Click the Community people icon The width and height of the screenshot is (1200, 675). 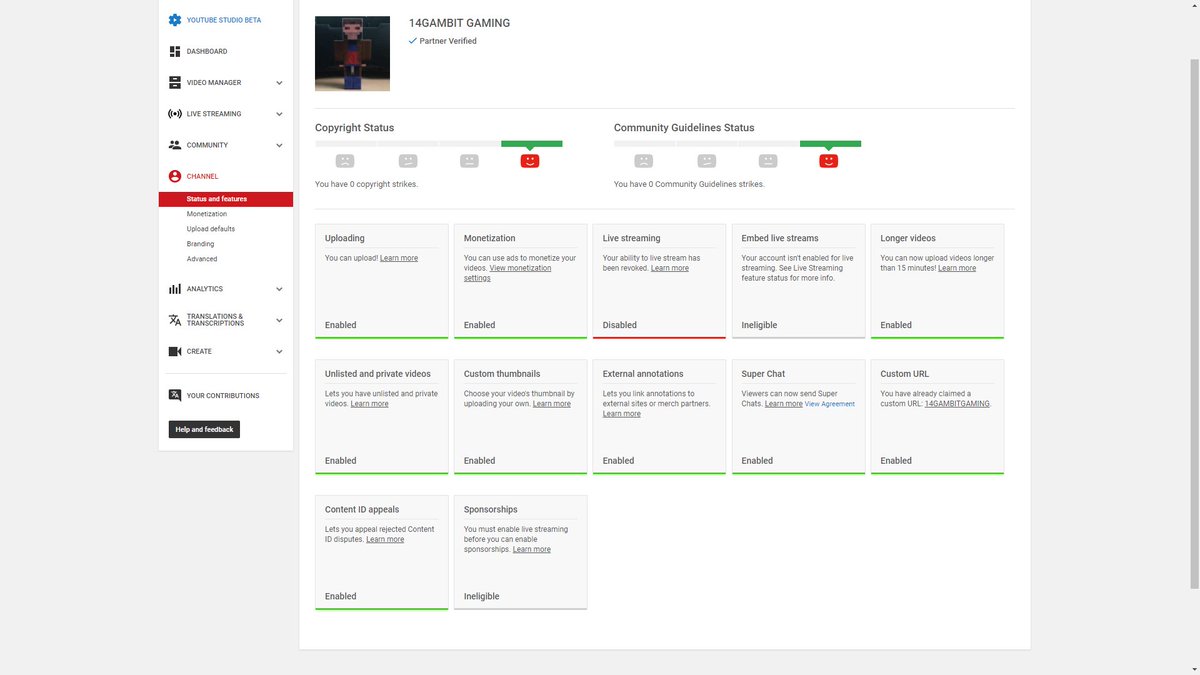tap(175, 145)
